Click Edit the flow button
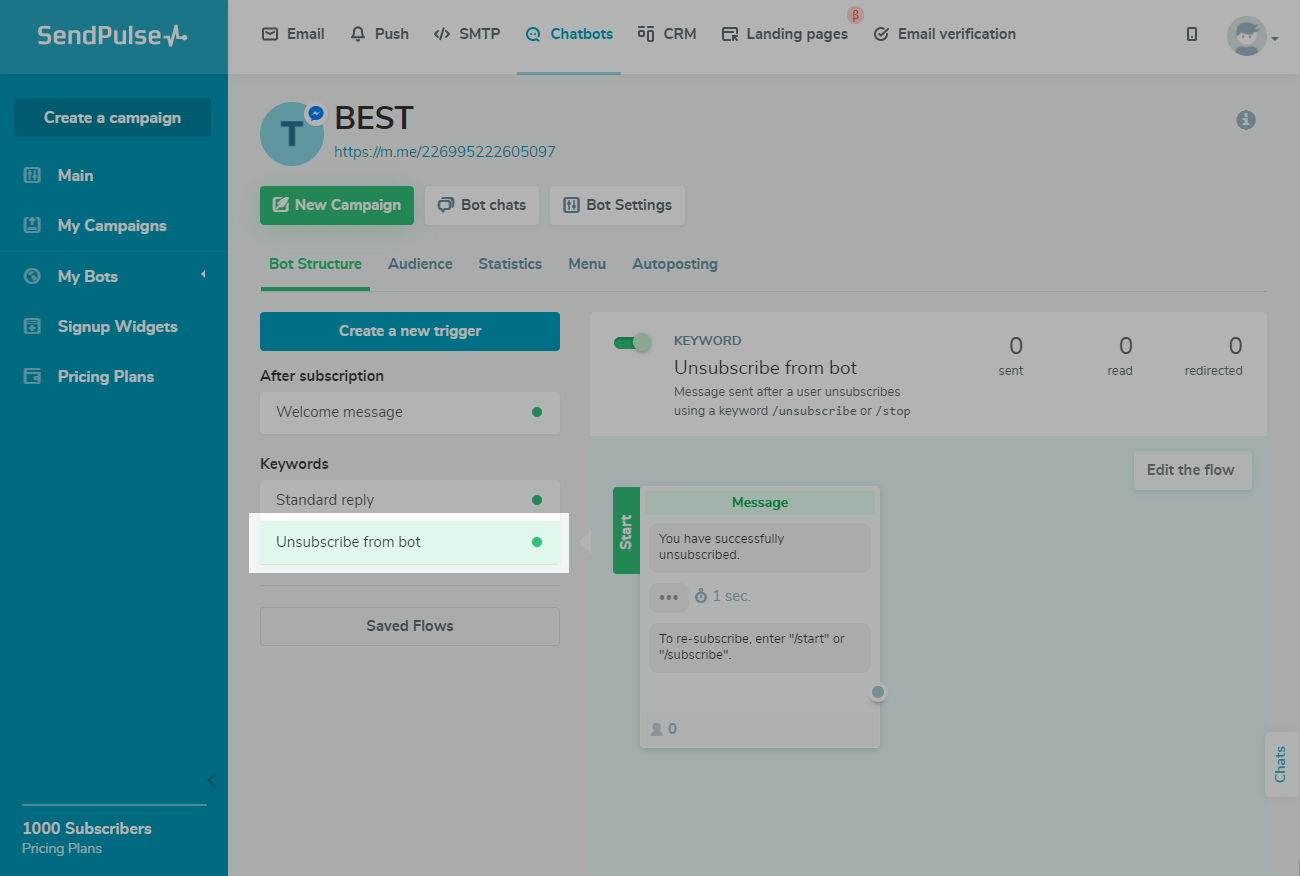 click(1192, 470)
